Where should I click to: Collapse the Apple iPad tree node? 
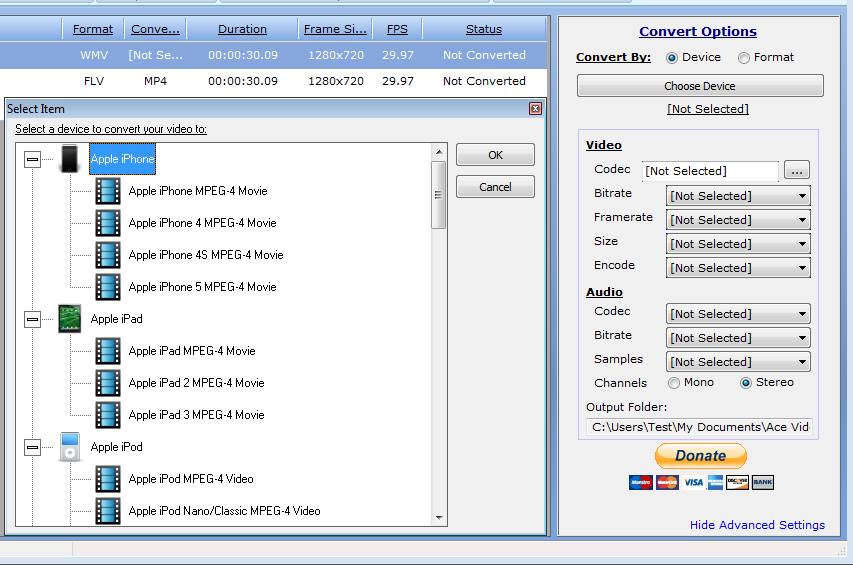33,319
